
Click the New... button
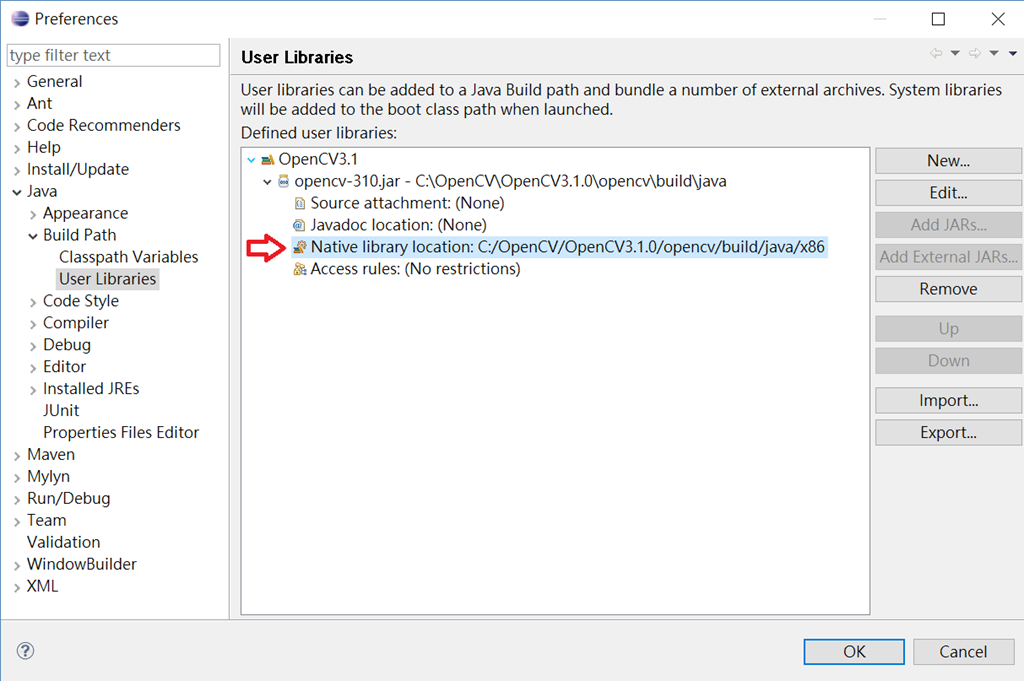[x=948, y=161]
